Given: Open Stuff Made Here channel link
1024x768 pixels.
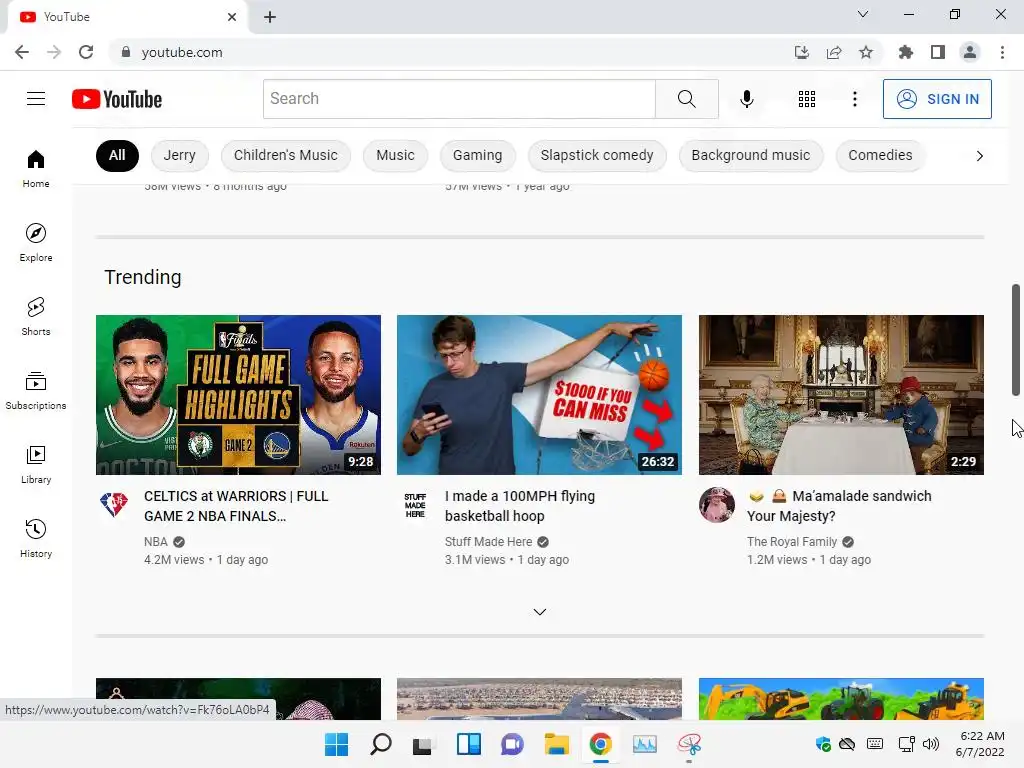Looking at the screenshot, I should [488, 542].
